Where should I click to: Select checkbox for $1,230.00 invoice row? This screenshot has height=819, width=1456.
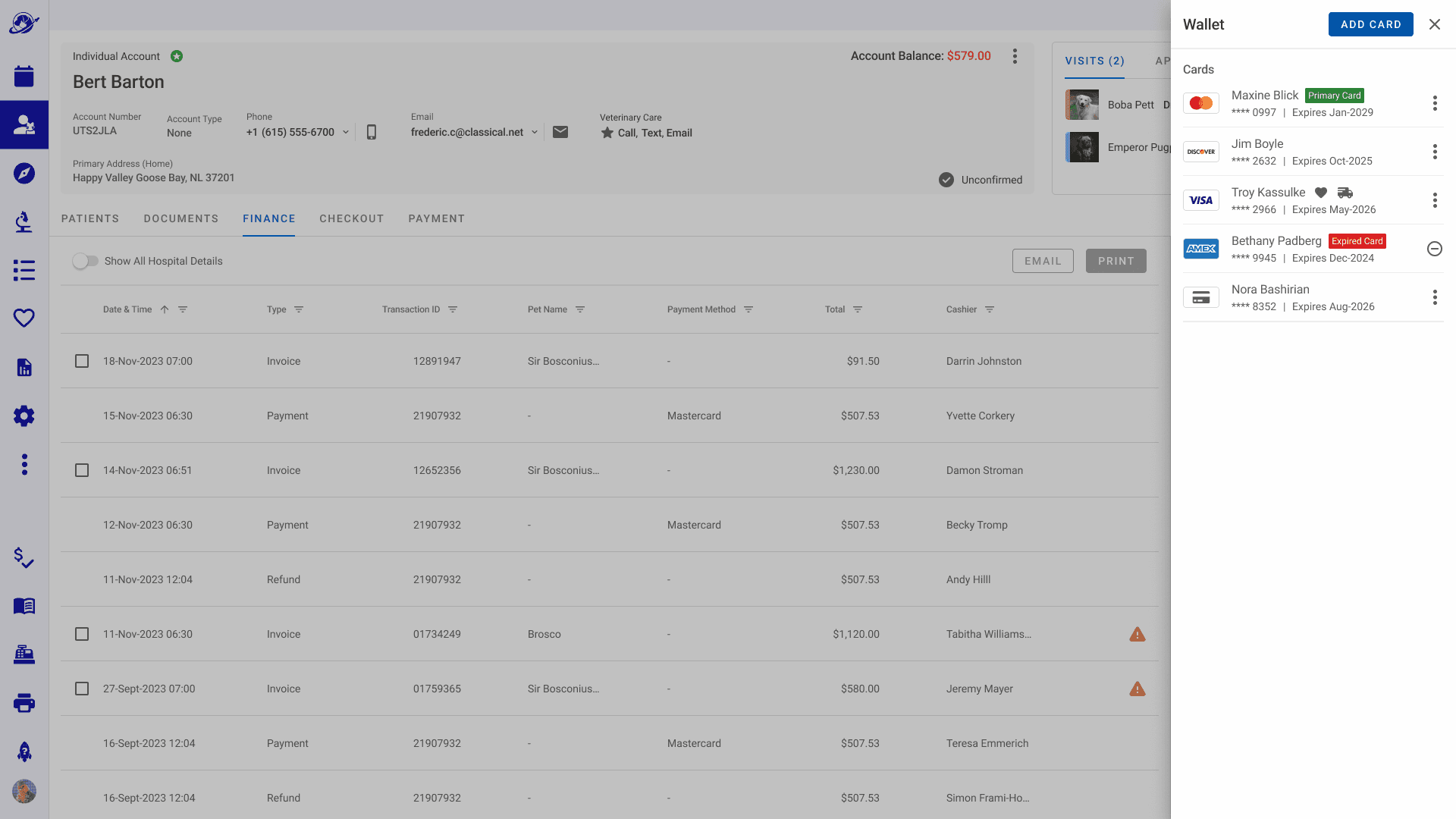click(x=82, y=470)
